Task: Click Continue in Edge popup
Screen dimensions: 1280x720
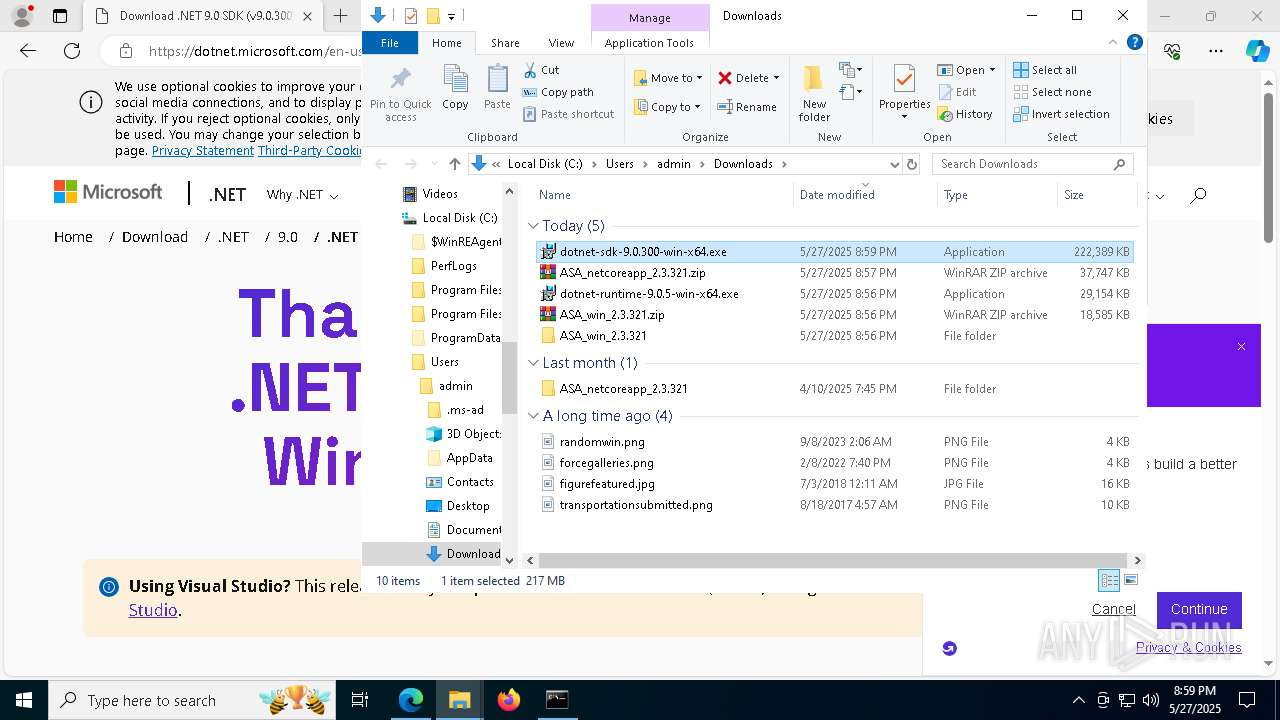Action: [x=1199, y=609]
